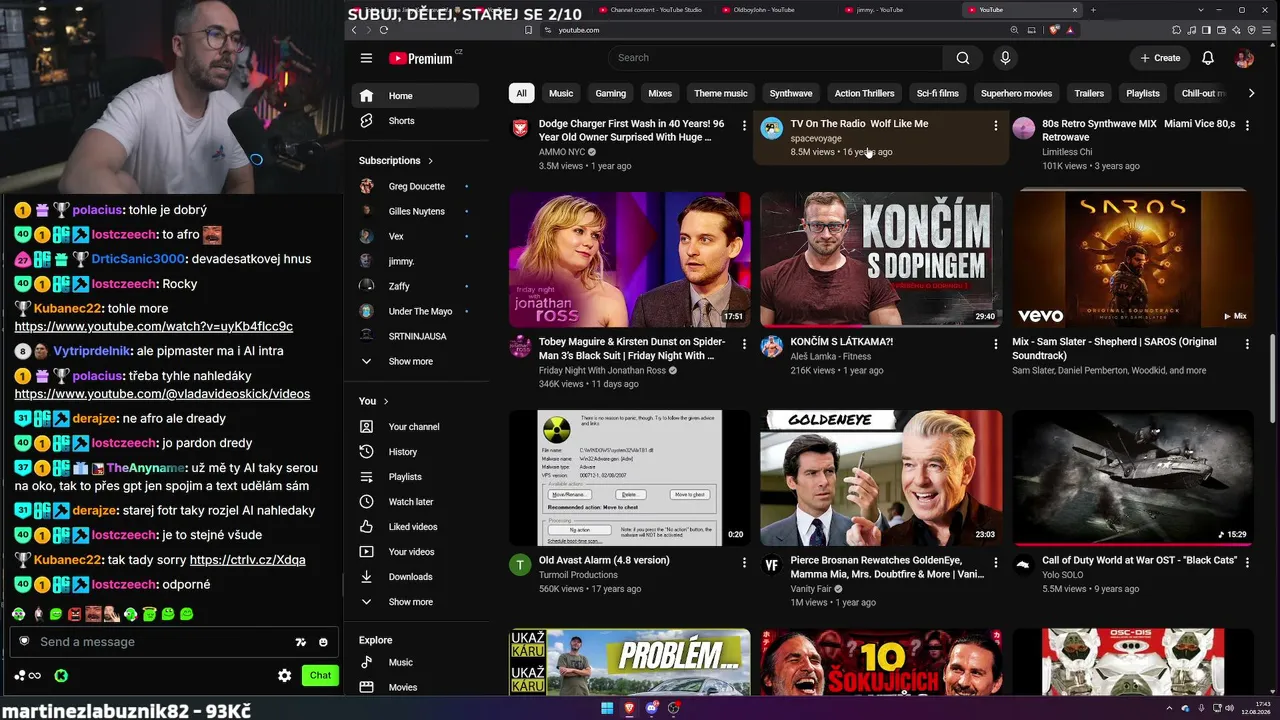Screen dimensions: 1280x720
Task: Open Shorts from the sidebar
Action: click(415, 121)
